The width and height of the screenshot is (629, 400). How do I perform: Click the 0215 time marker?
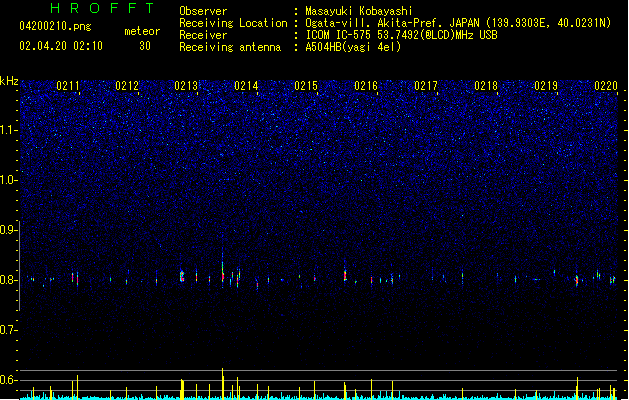(306, 86)
